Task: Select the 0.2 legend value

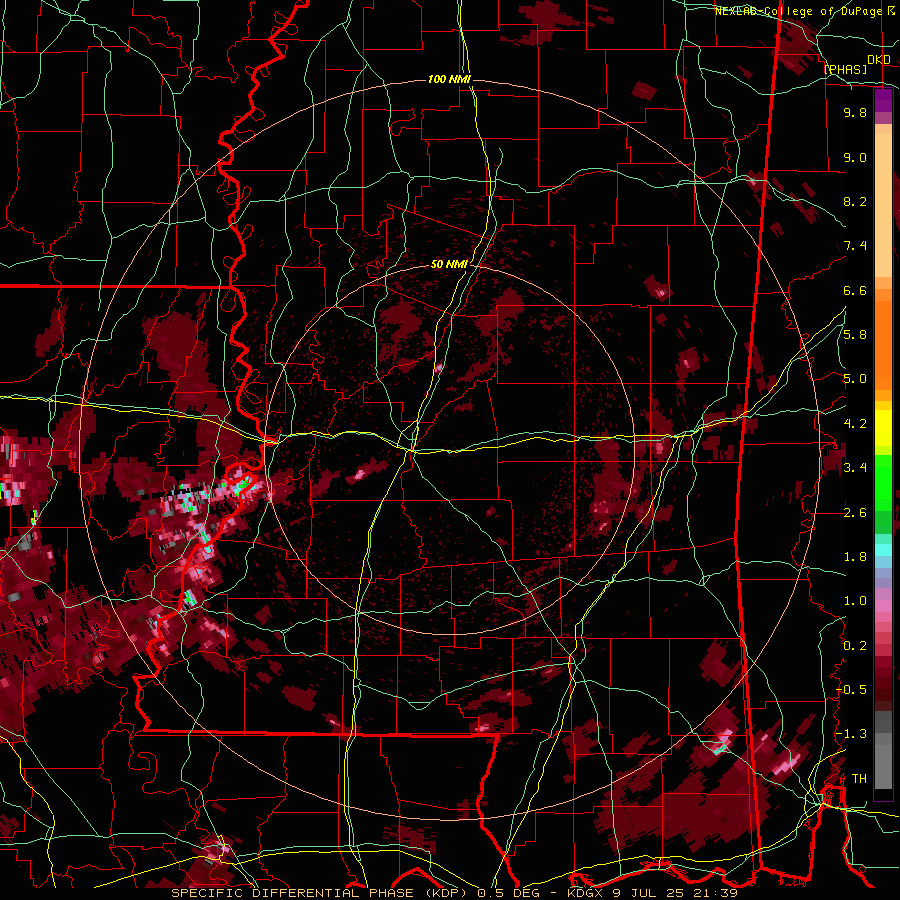Action: click(x=855, y=646)
